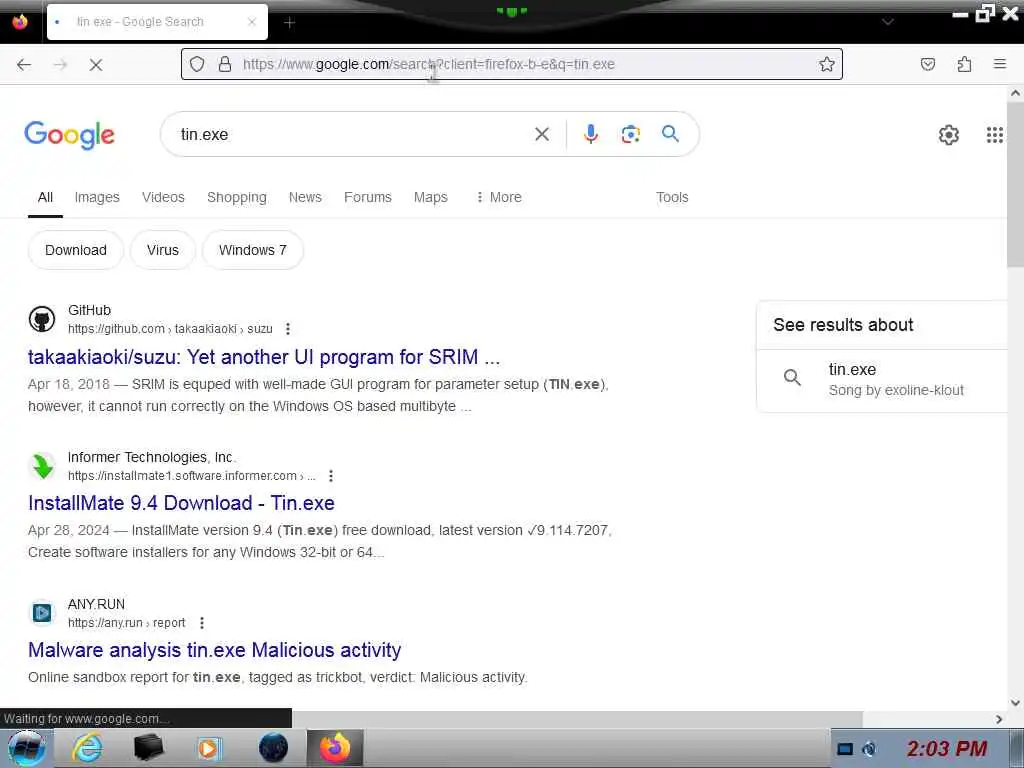Click the 2:03 PM clock

(946, 748)
